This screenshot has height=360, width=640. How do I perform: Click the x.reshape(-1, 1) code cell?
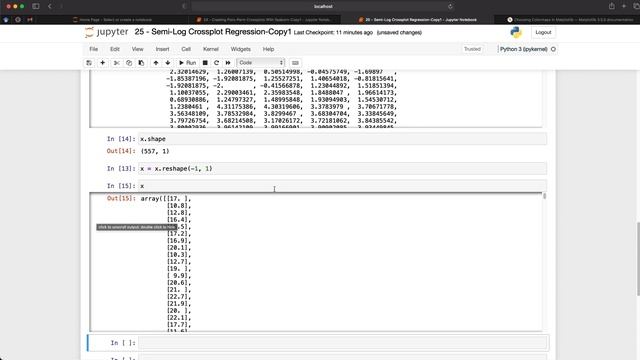(342, 169)
